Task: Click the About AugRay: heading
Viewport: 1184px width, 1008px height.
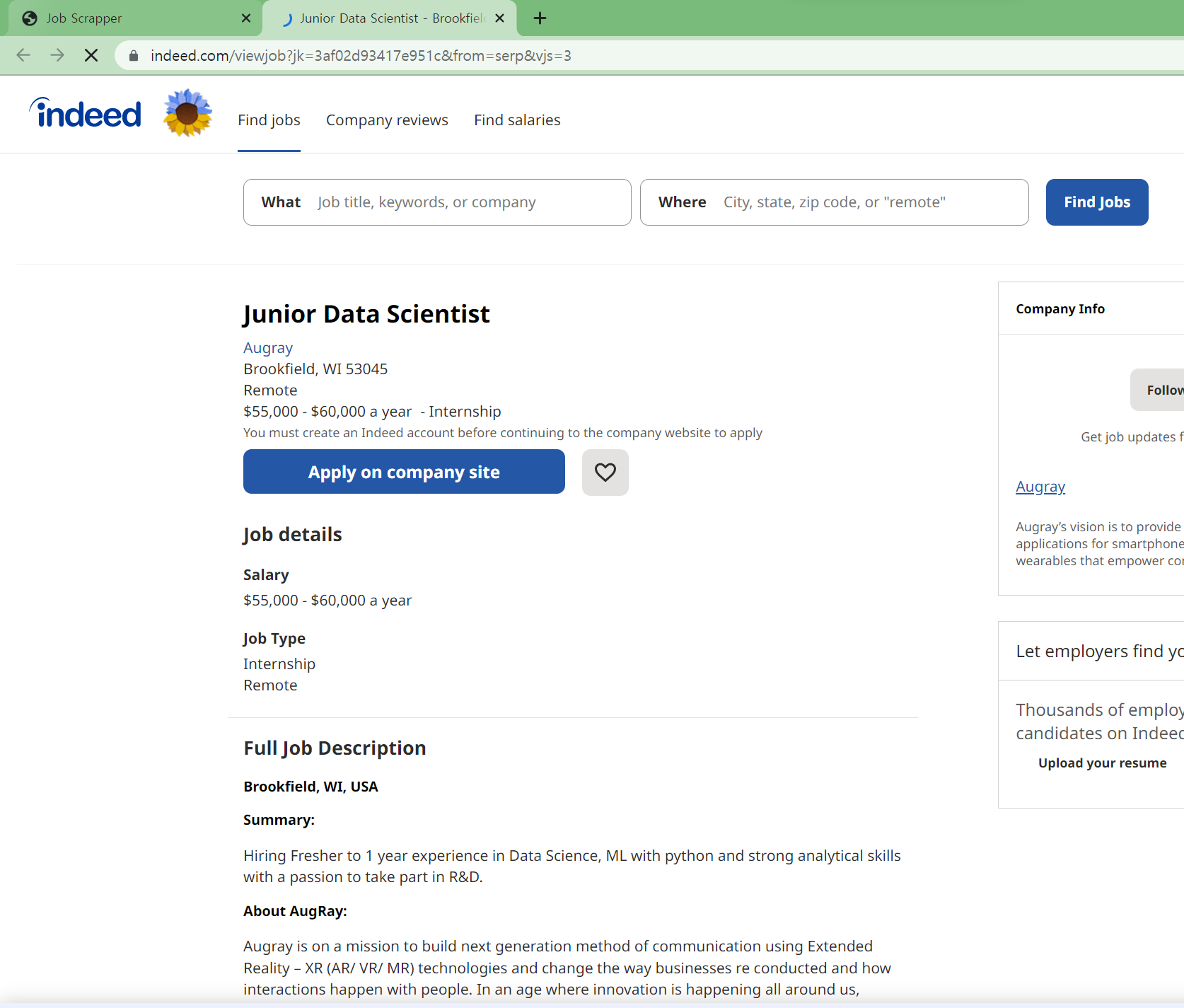Action: pyautogui.click(x=295, y=911)
